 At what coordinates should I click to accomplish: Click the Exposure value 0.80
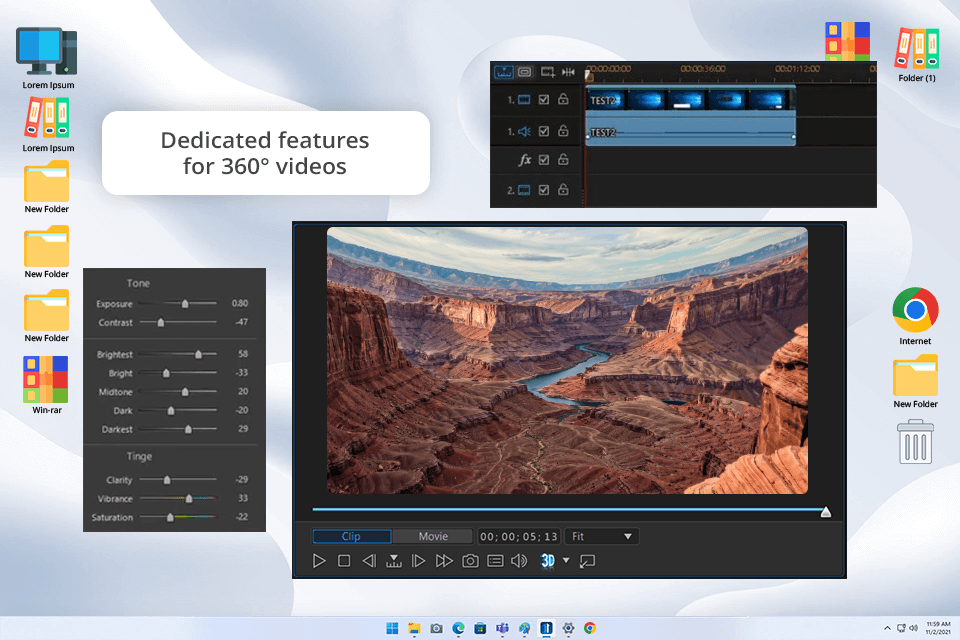(240, 303)
